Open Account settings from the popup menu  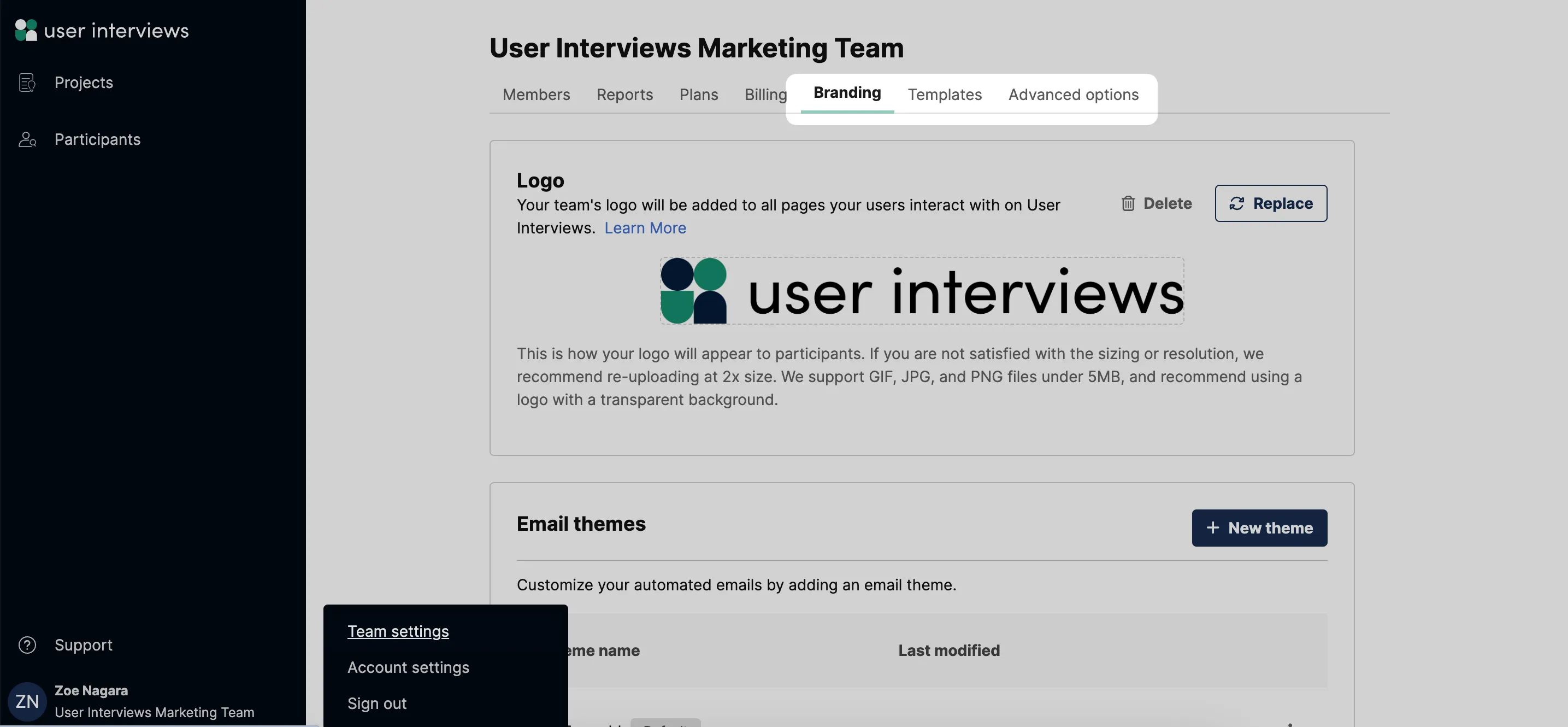pyautogui.click(x=409, y=667)
